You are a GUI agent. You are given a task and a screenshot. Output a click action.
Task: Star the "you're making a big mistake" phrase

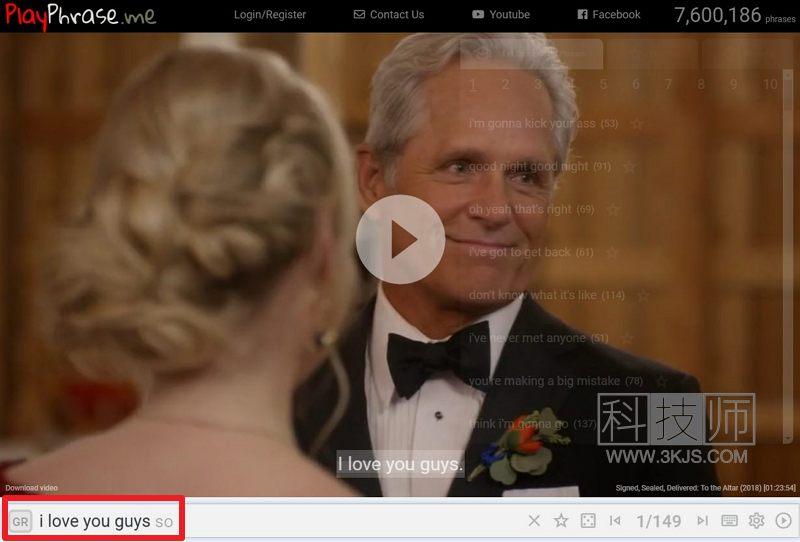tap(661, 381)
